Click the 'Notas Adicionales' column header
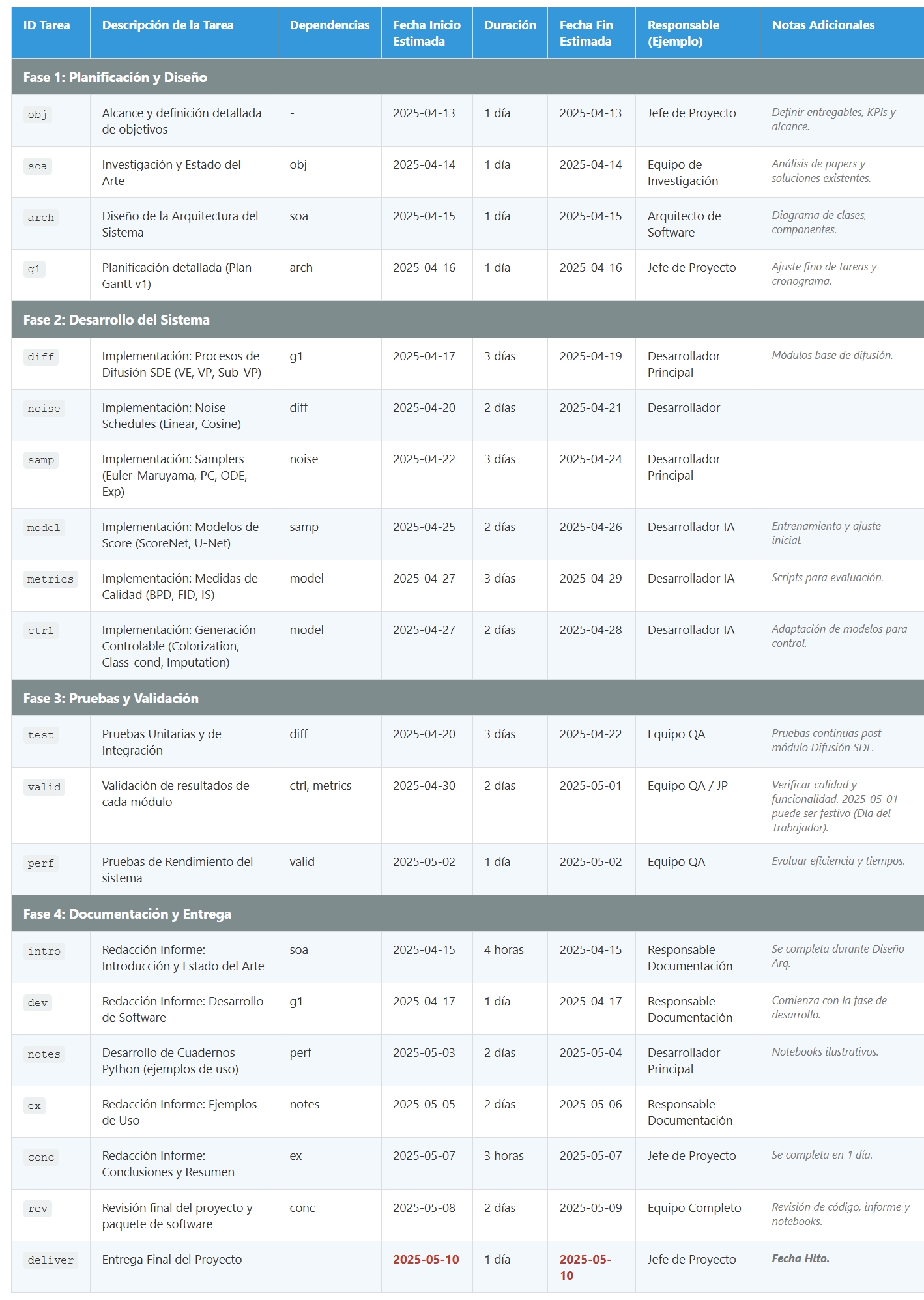 point(823,25)
